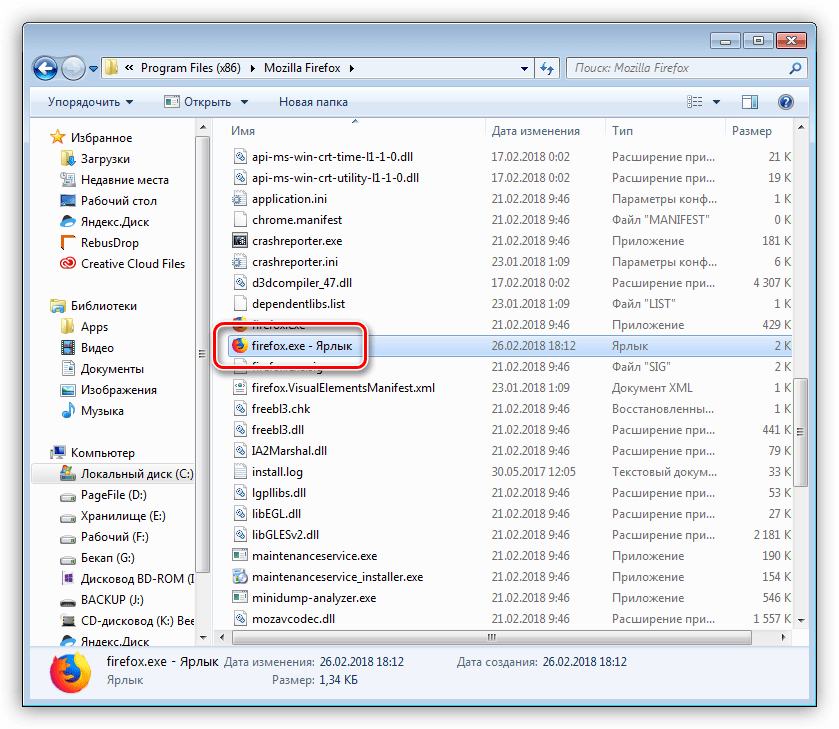Click the Музыка library note icon
The image size is (839, 729).
[x=68, y=411]
